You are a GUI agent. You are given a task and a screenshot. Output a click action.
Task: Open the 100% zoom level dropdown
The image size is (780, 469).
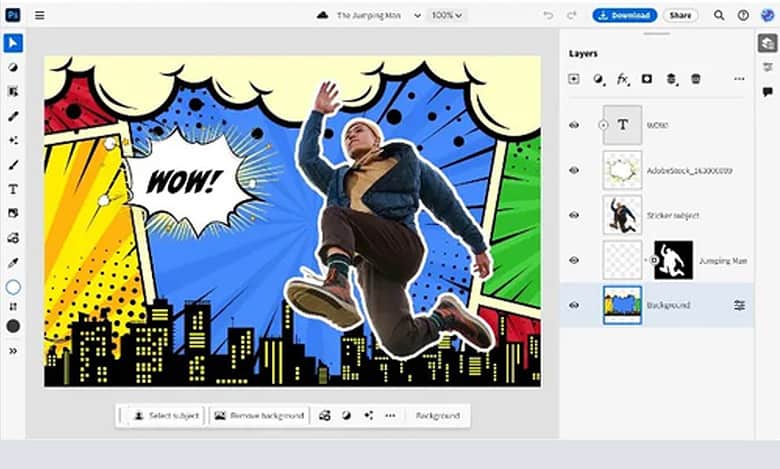446,15
